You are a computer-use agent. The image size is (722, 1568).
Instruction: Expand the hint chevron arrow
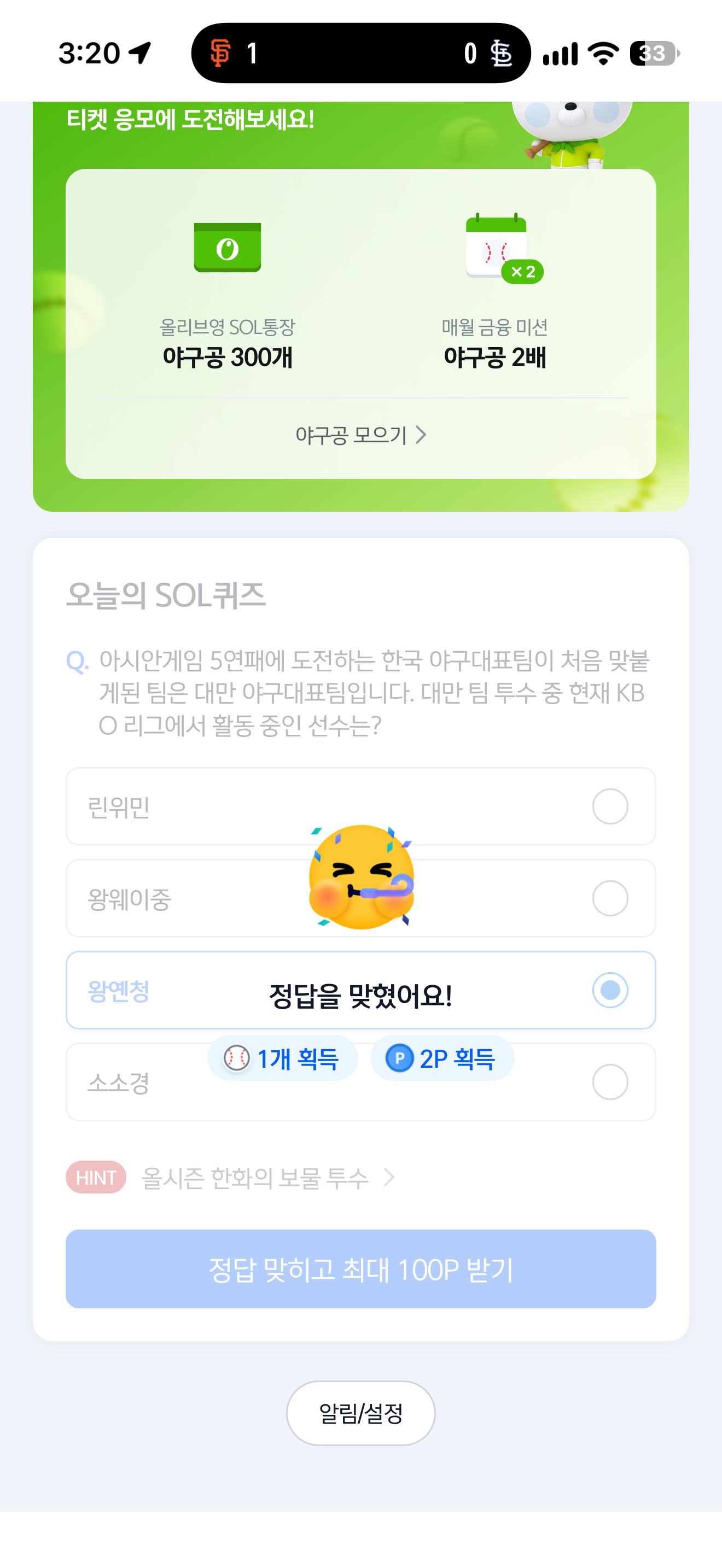click(389, 1177)
